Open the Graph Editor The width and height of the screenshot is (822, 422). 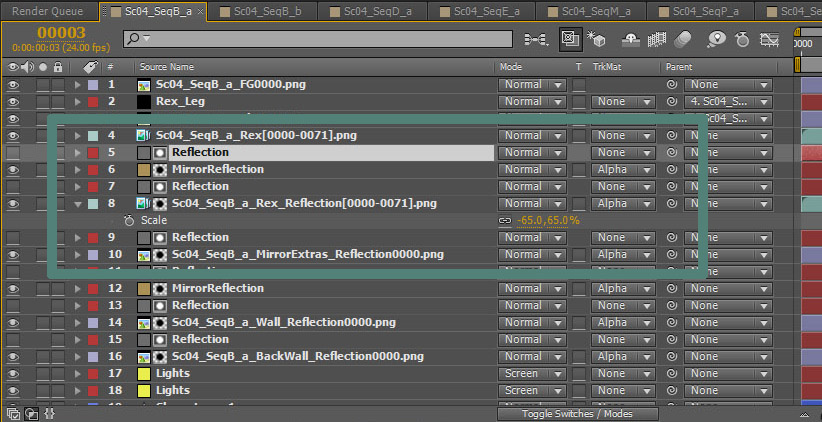click(769, 39)
